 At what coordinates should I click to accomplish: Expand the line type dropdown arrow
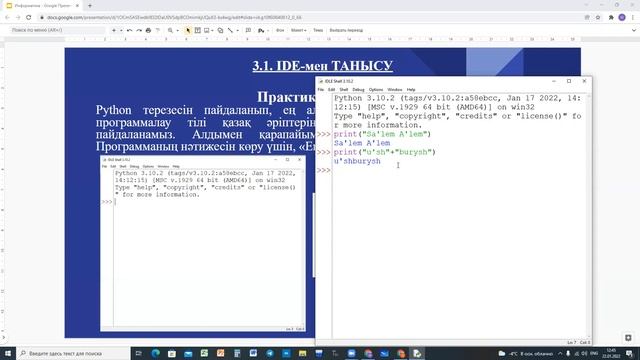click(238, 30)
